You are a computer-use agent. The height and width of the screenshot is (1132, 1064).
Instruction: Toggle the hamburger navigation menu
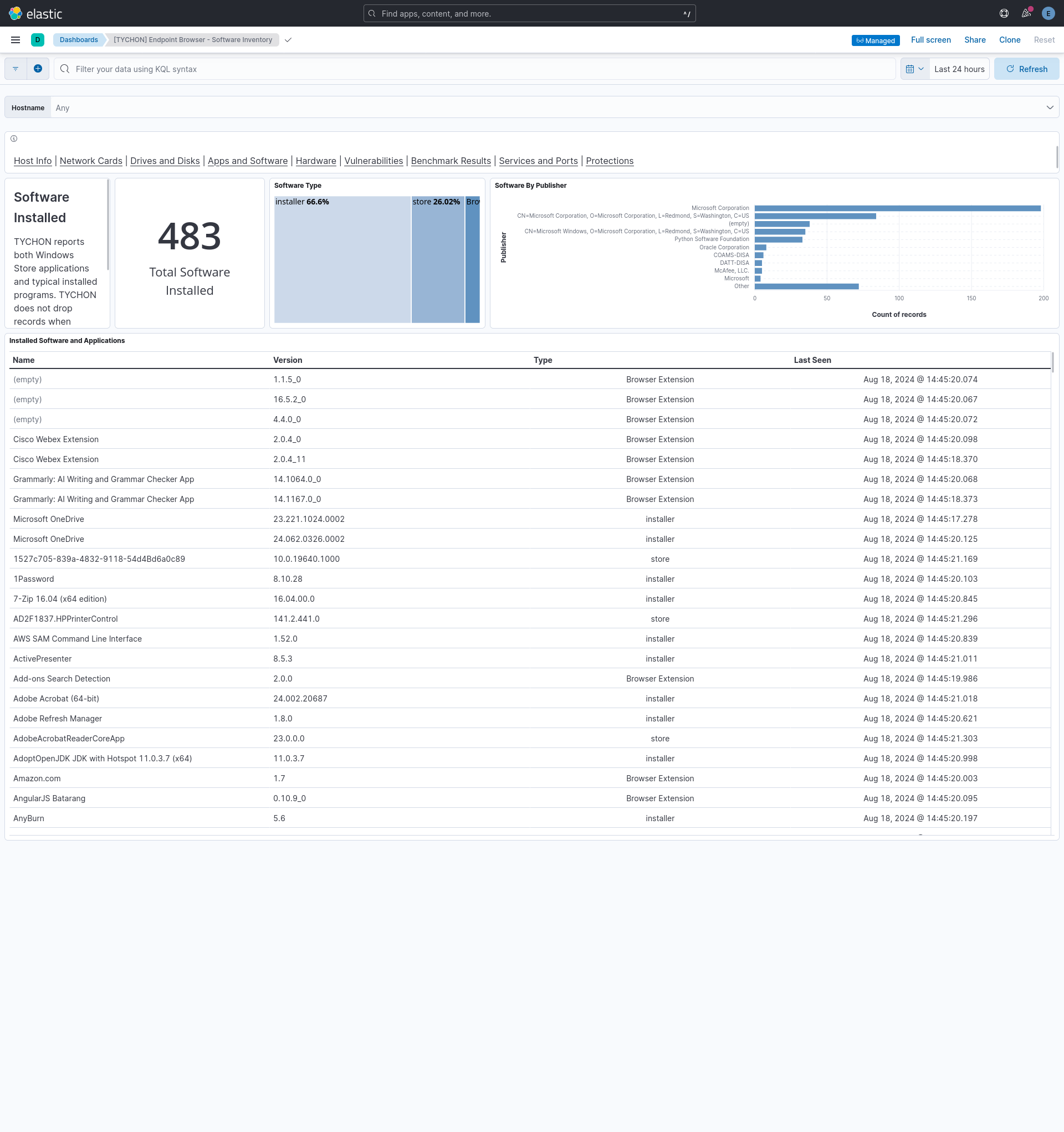pos(16,40)
